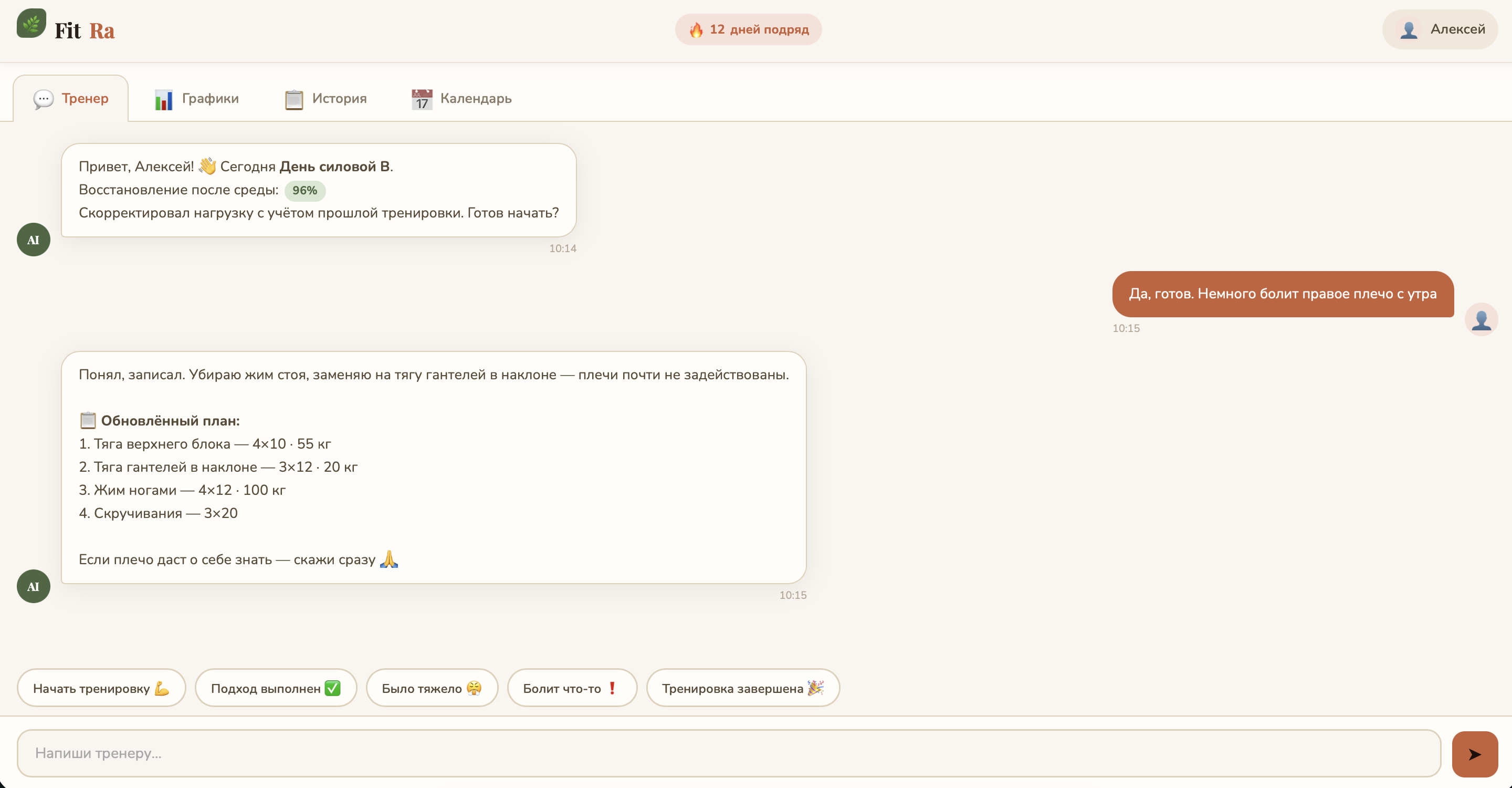The height and width of the screenshot is (788, 1512).
Task: Click the waving hand emoji in greeting
Action: [207, 166]
